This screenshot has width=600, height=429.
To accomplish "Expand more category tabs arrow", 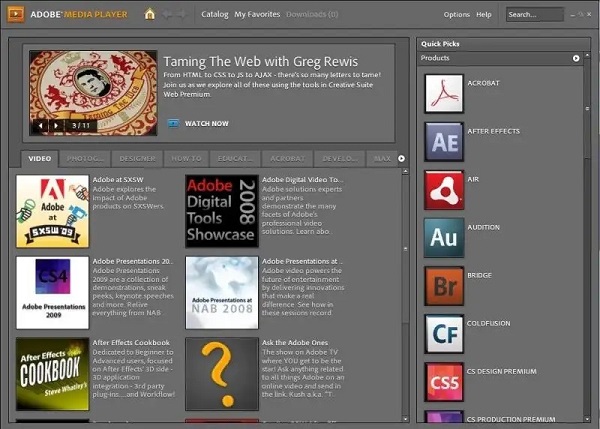I will (401, 158).
